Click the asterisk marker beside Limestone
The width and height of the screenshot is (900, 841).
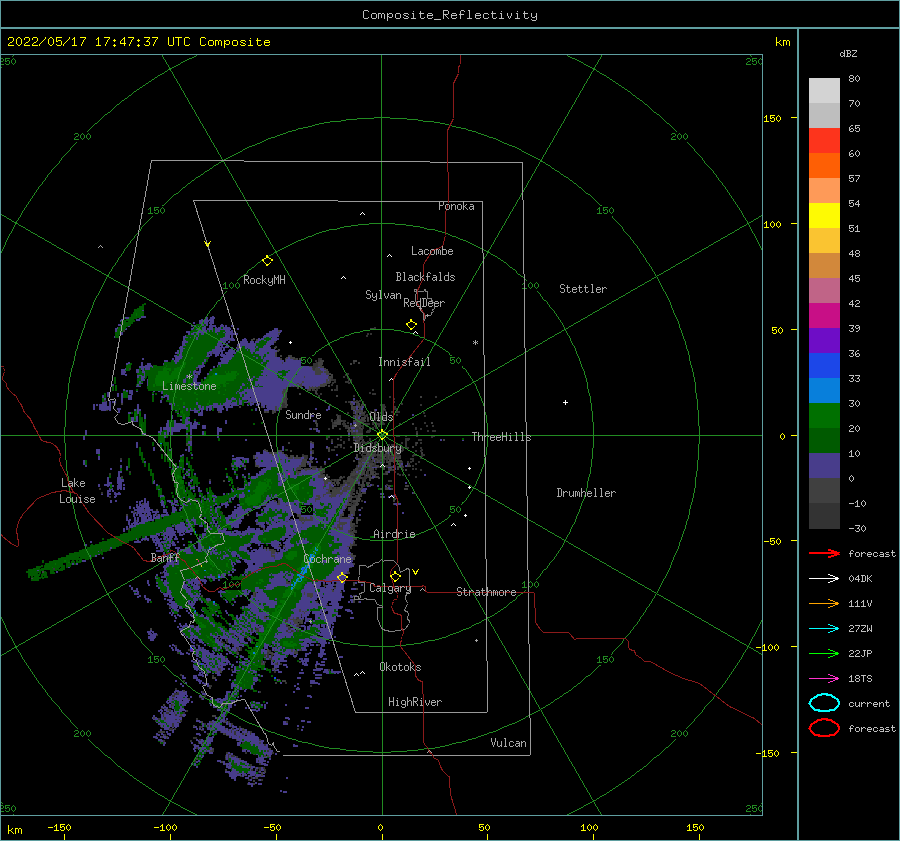pos(189,377)
